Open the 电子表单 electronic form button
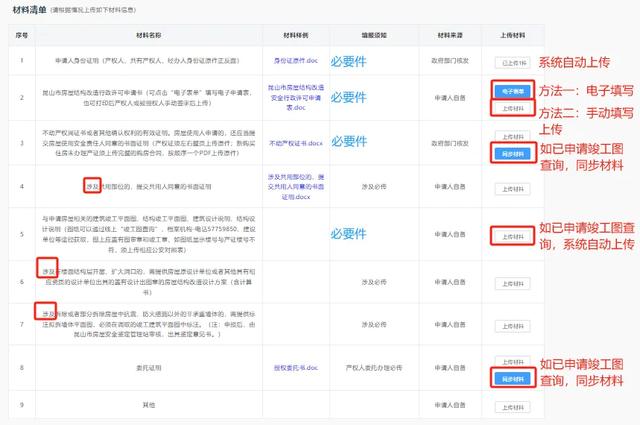Screen dimensions: 640x425 coord(509,91)
